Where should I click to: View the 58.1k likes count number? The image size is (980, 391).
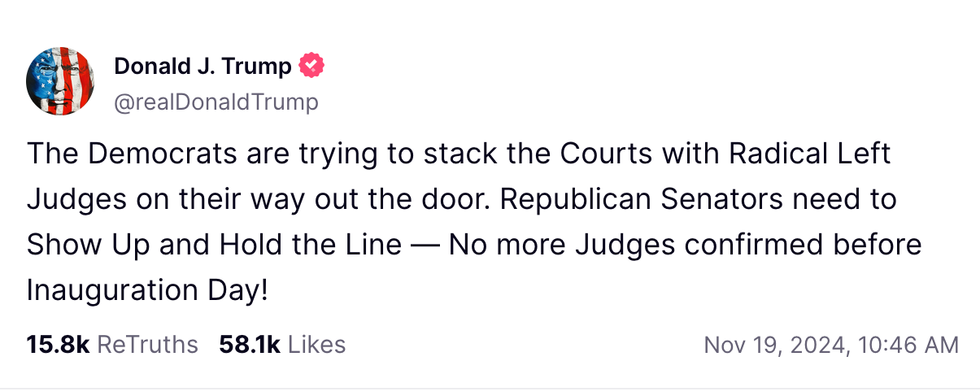[x=250, y=345]
